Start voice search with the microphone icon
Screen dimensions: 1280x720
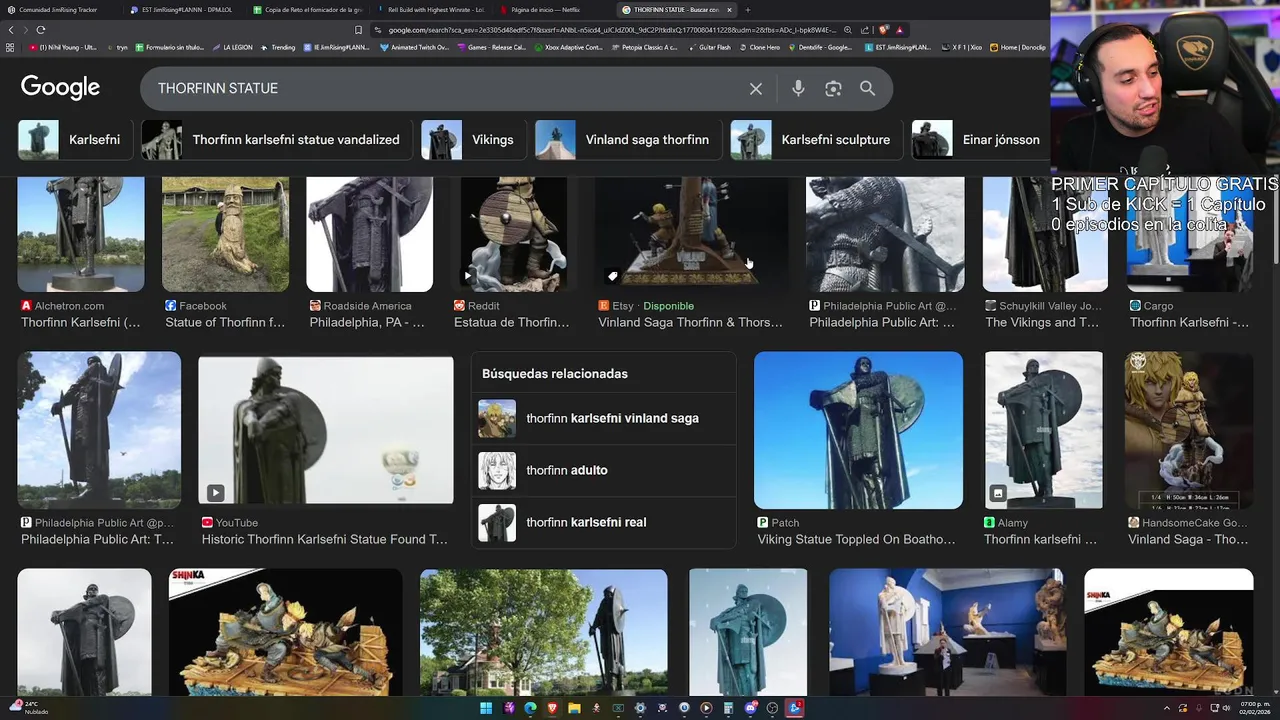coord(798,89)
